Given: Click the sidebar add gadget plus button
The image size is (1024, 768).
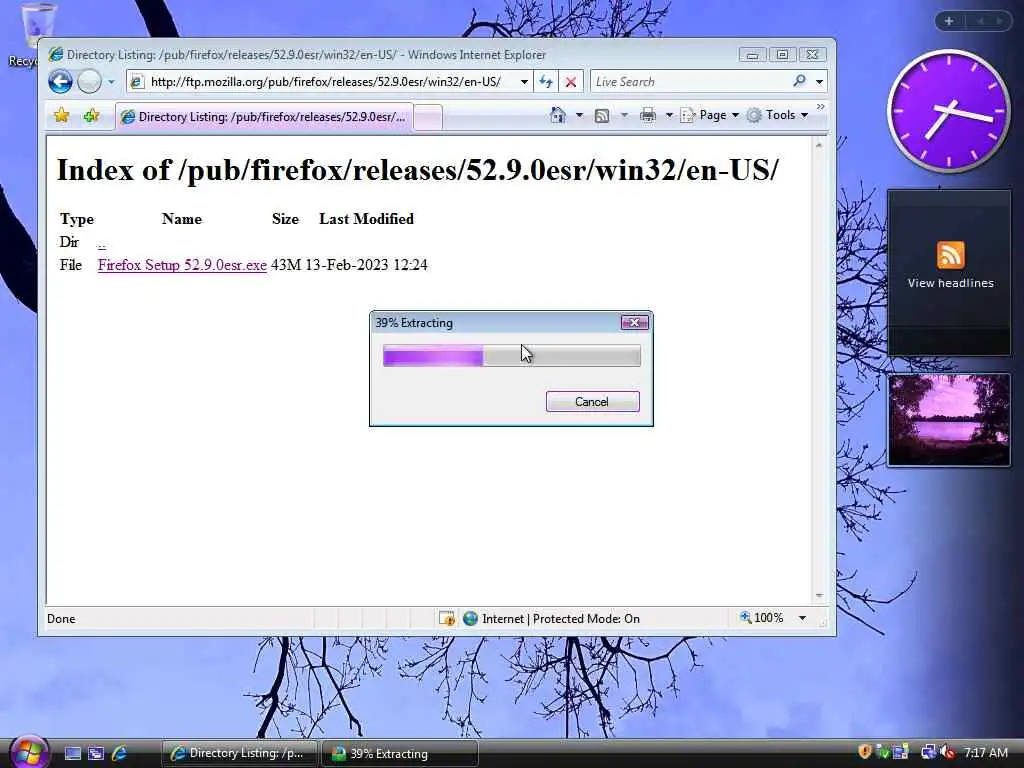Looking at the screenshot, I should tap(949, 21).
